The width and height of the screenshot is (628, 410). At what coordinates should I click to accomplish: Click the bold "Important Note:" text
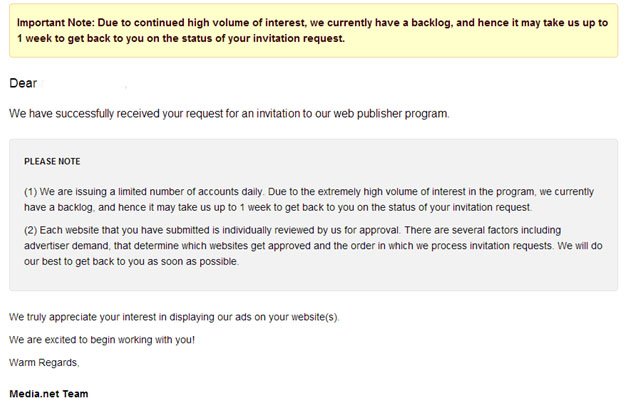click(56, 23)
